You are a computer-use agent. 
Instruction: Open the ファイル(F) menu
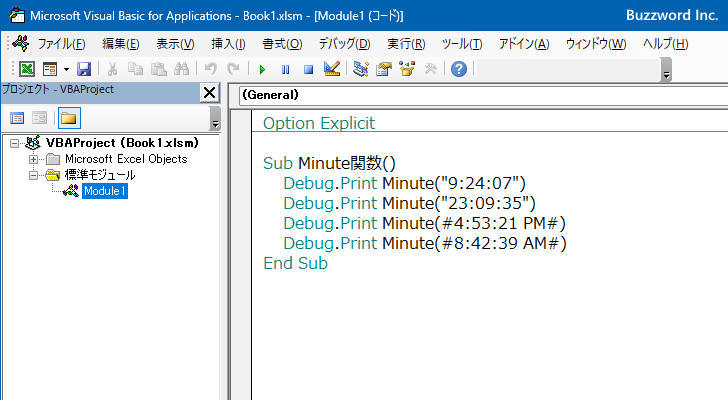(61, 44)
